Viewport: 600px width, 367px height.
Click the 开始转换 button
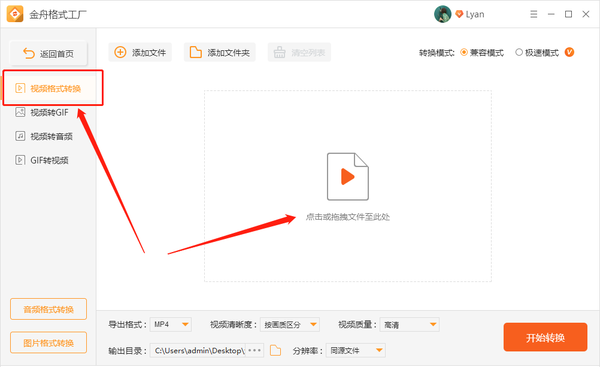point(545,337)
